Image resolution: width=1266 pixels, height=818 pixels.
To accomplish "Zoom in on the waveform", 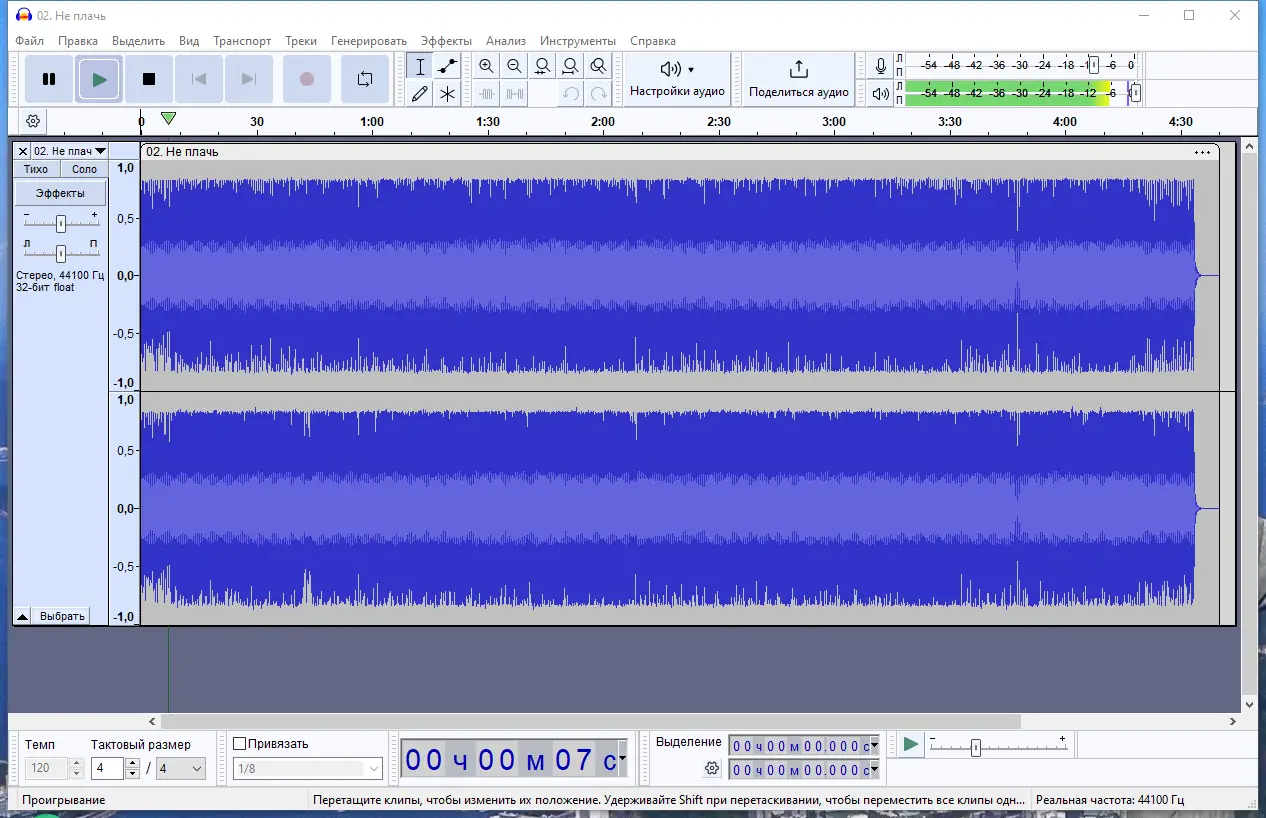I will 486,65.
